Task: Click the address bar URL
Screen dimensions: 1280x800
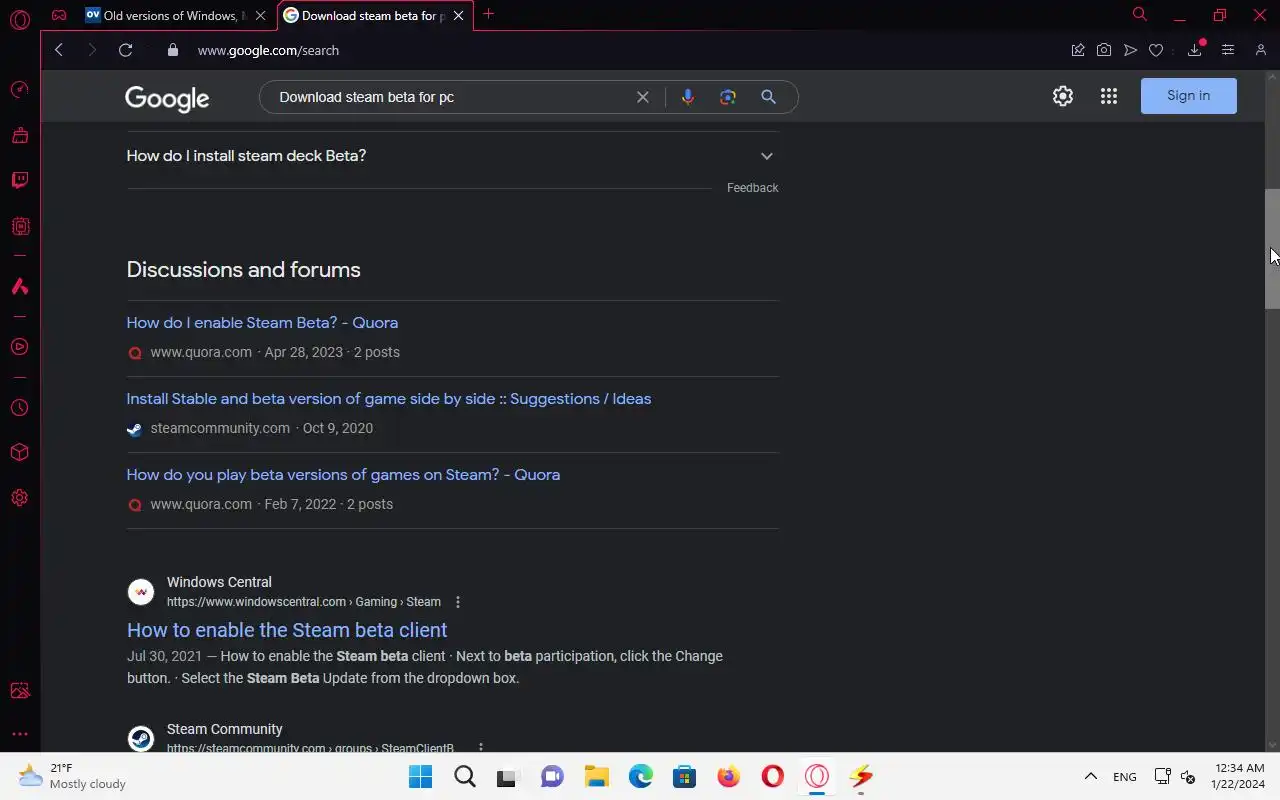Action: pos(268,50)
